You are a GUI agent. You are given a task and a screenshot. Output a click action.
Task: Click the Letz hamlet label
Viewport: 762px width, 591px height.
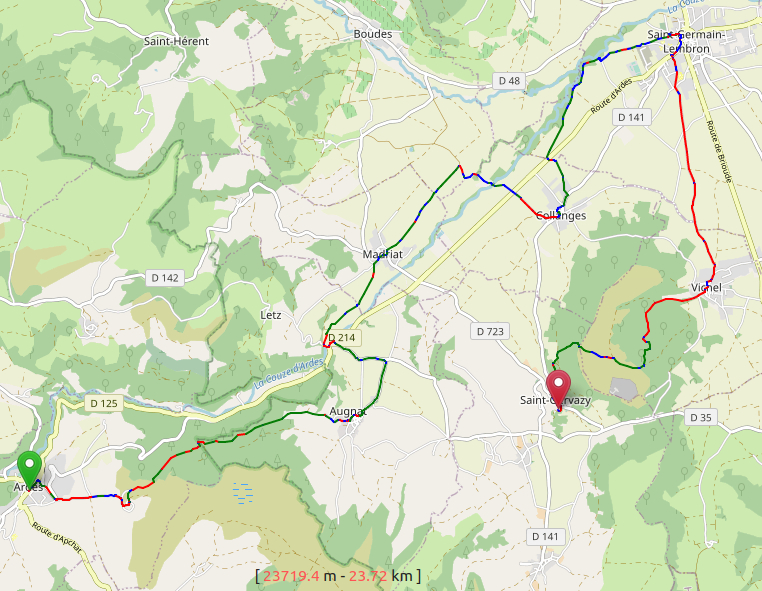(x=271, y=315)
